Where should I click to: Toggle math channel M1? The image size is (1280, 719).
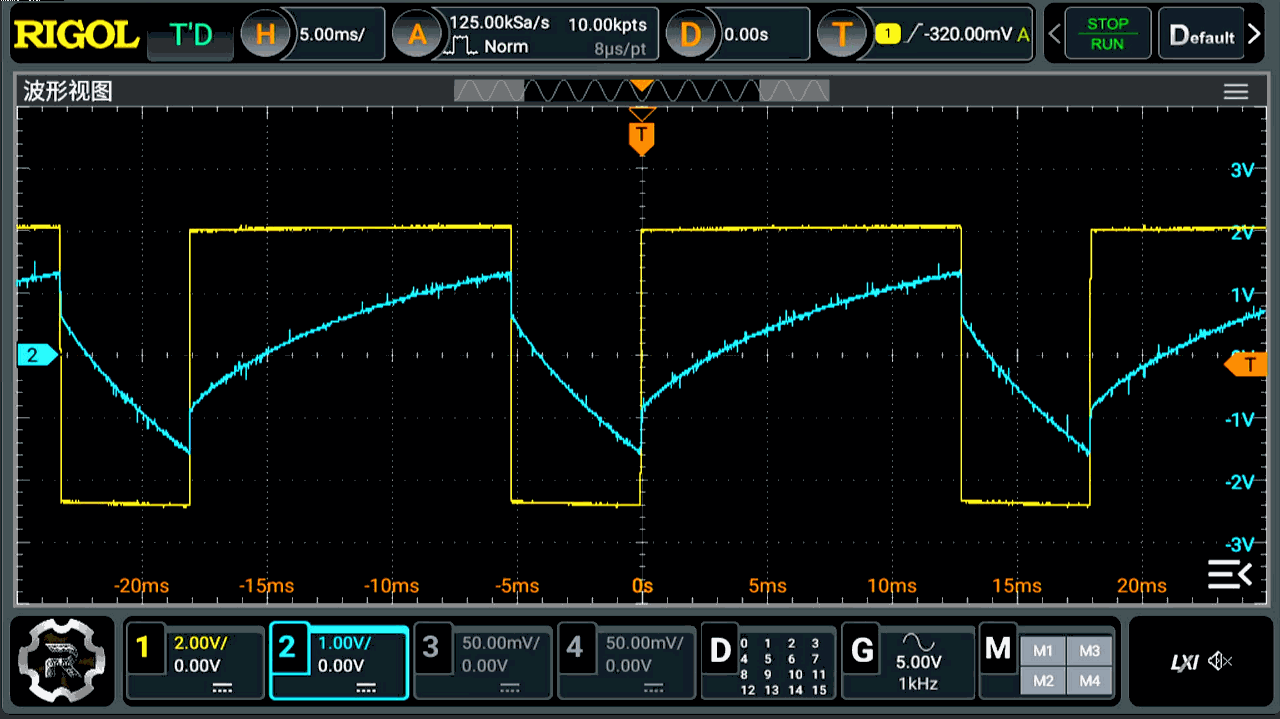pos(1042,651)
